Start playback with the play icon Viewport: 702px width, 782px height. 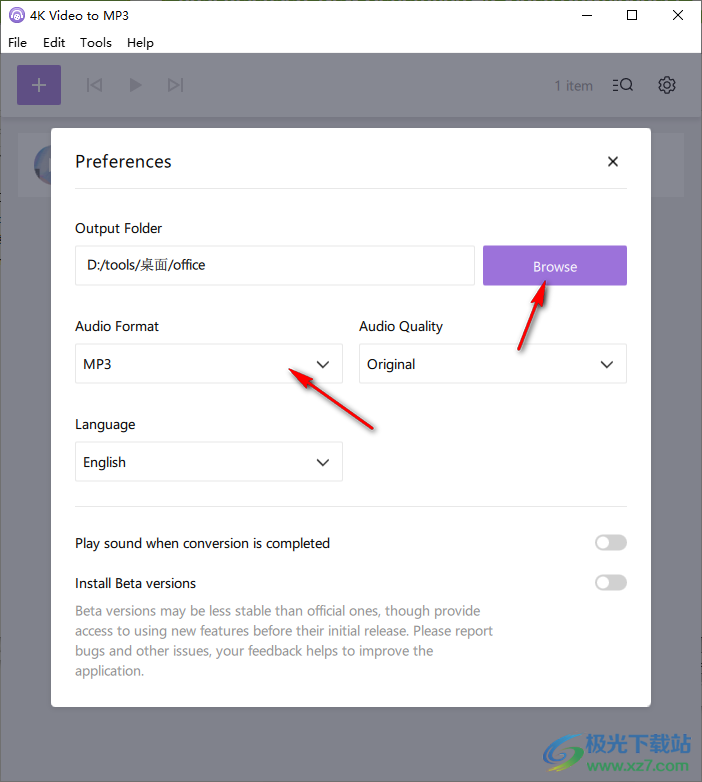point(135,85)
